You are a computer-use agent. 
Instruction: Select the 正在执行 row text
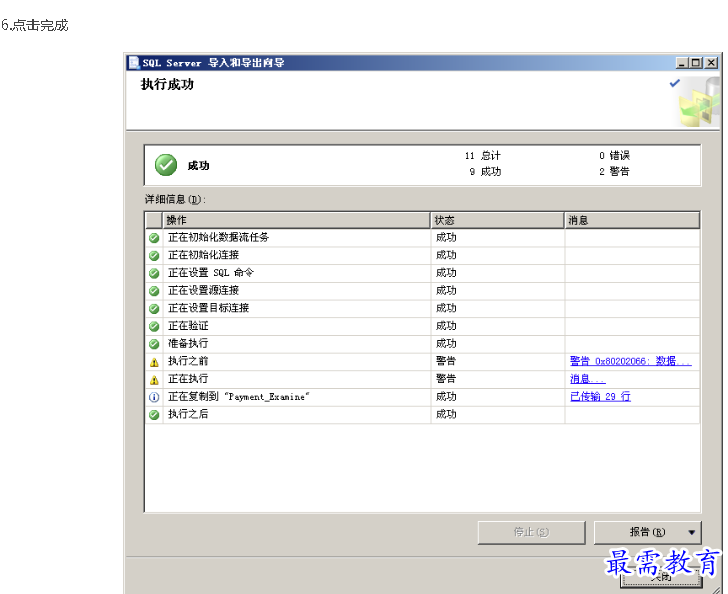point(188,379)
